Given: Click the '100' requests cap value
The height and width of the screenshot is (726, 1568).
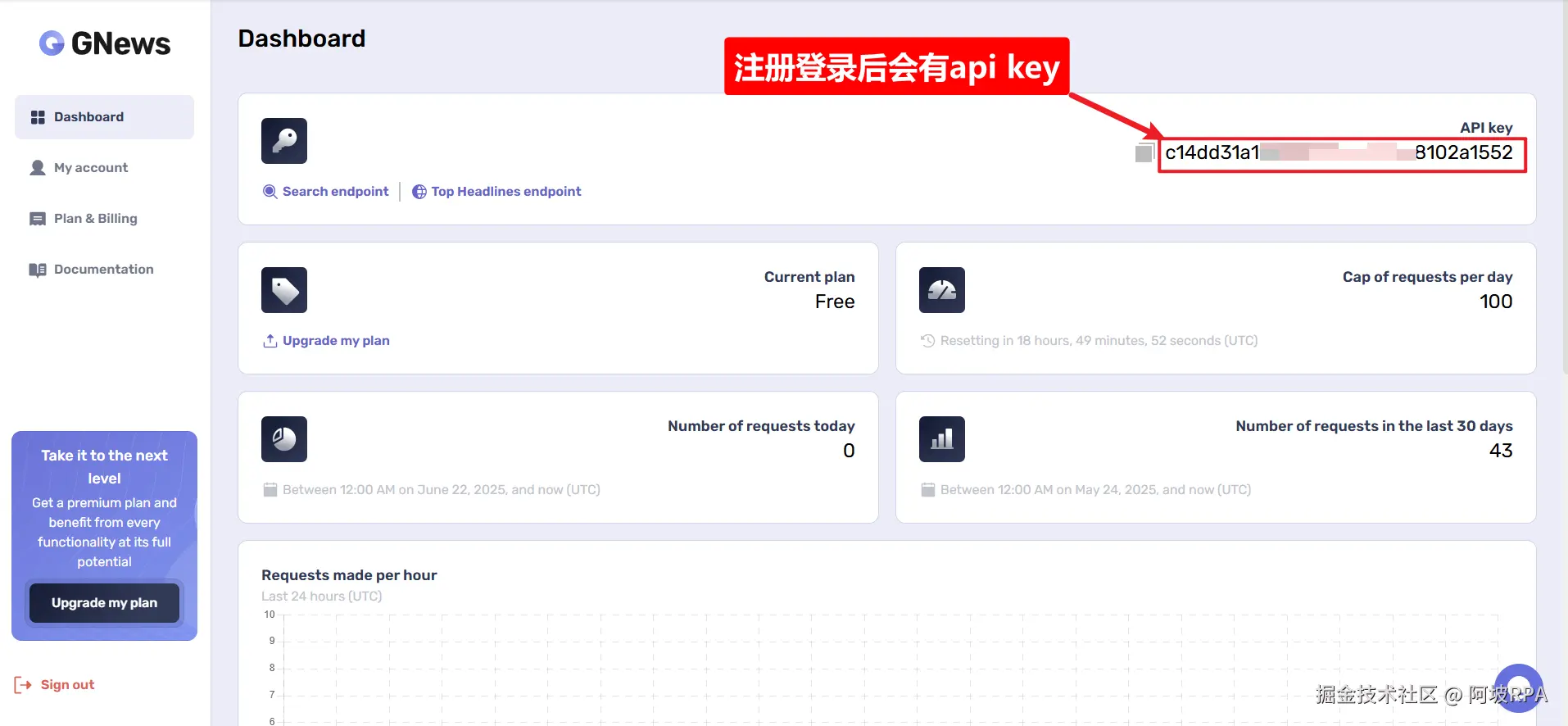Looking at the screenshot, I should pyautogui.click(x=1496, y=302).
